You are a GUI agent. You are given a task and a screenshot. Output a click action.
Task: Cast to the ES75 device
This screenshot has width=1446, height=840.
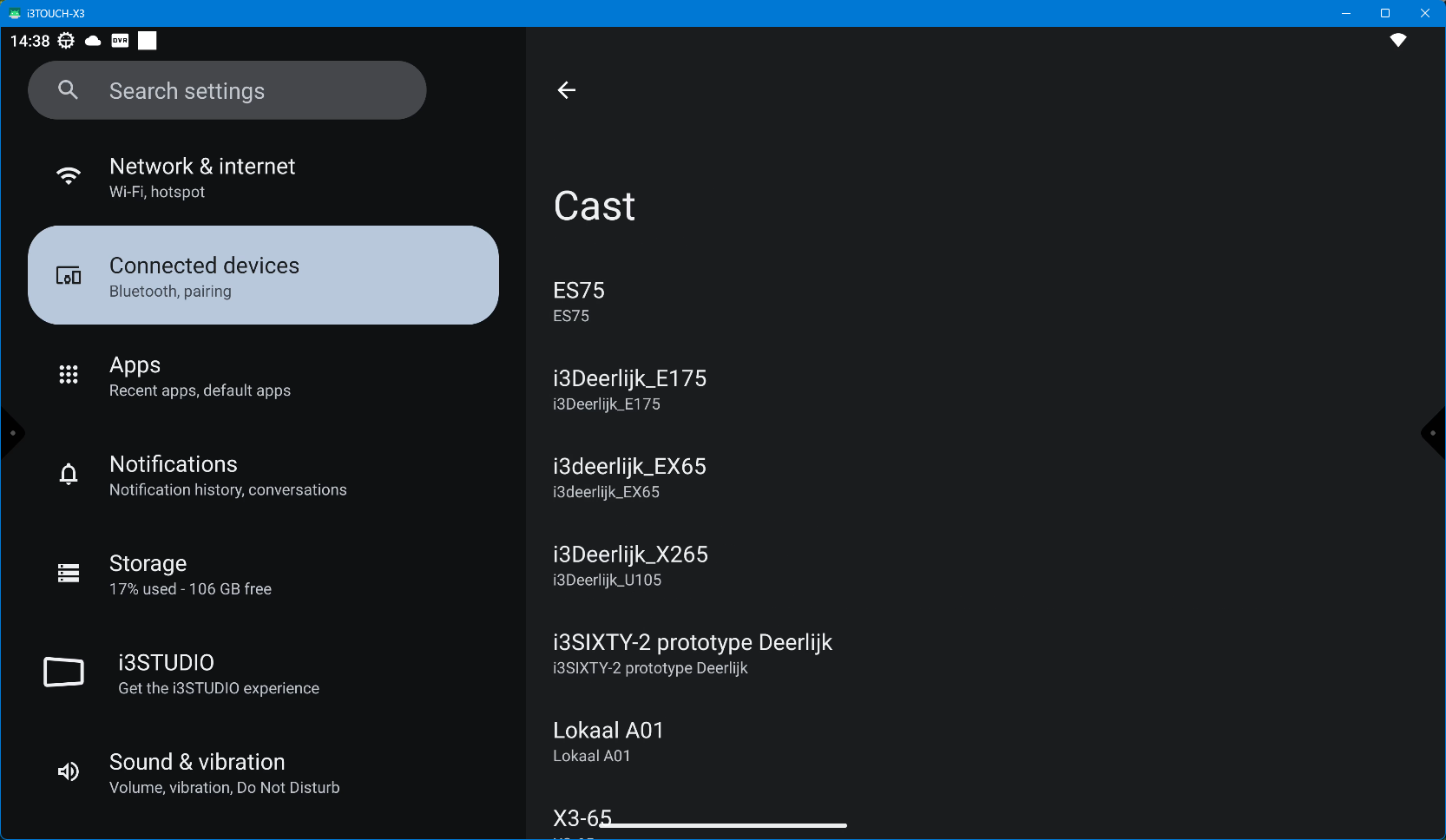(x=579, y=301)
